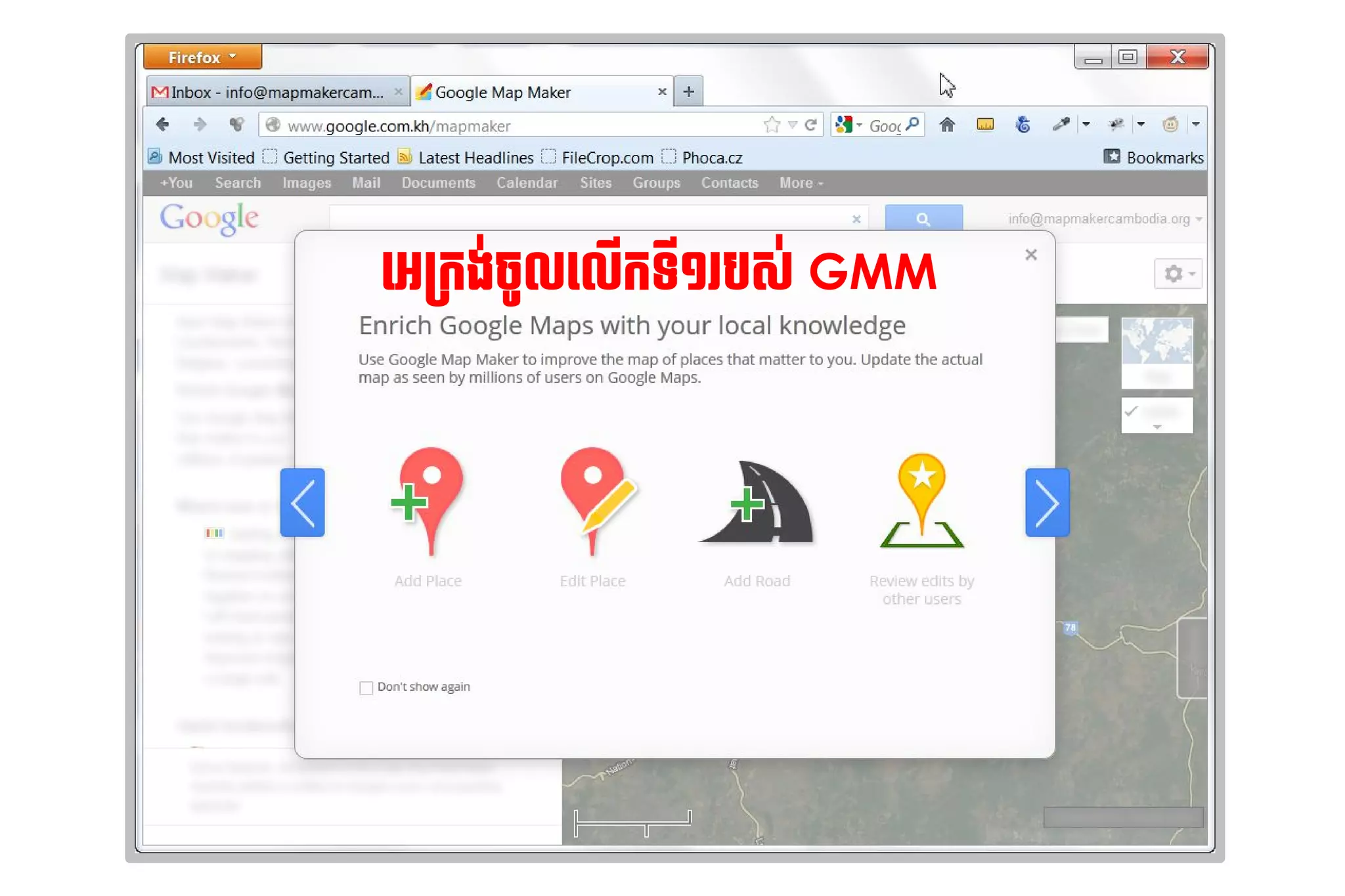Open the info@mapmakercambodia.org account menu
1345x896 pixels.
click(1105, 219)
